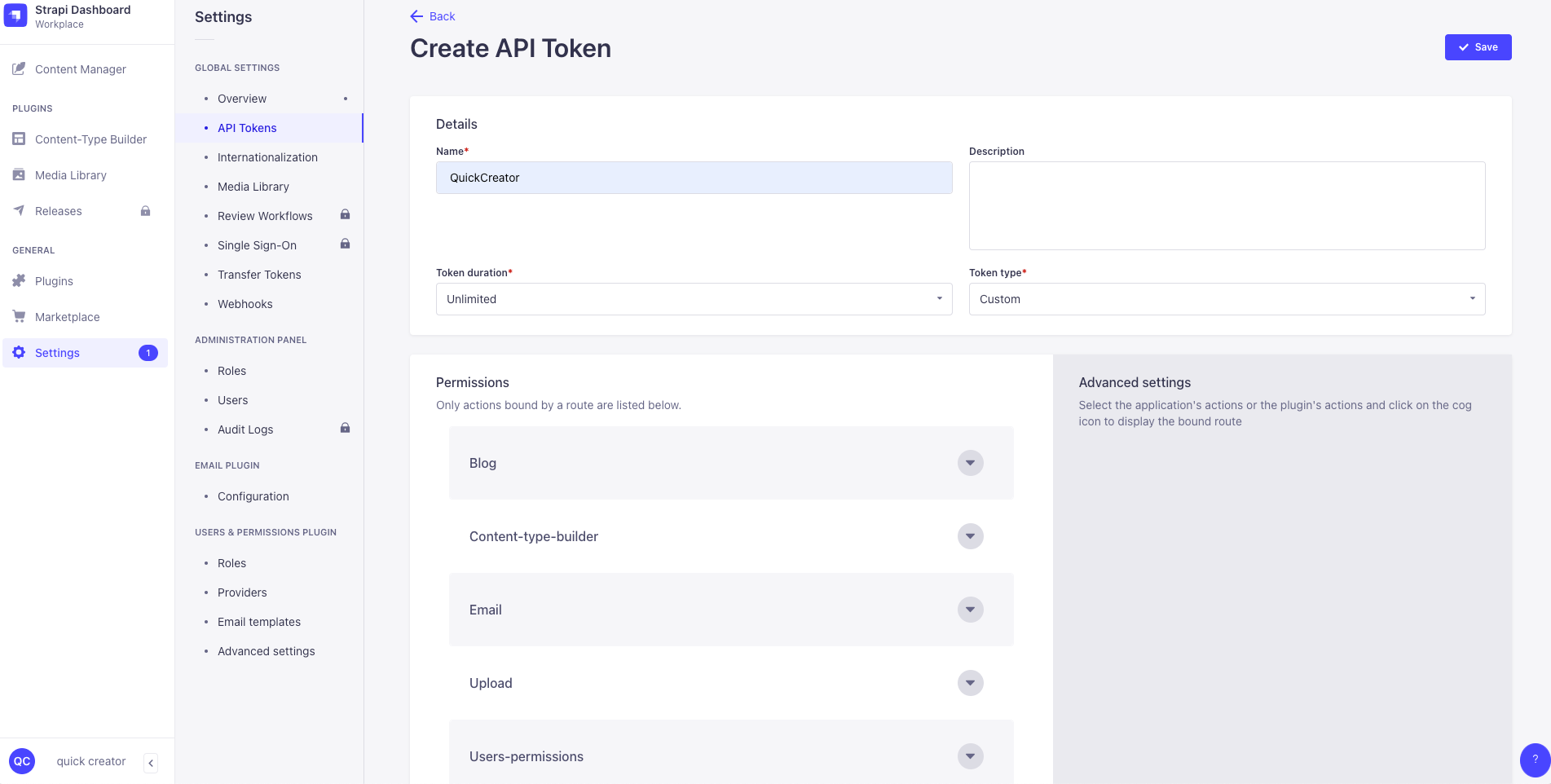Viewport: 1551px width, 784px height.
Task: Open the Token type dropdown
Action: coord(1227,299)
